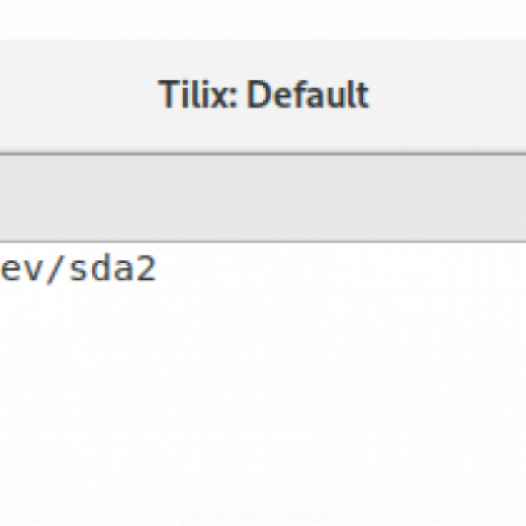This screenshot has width=526, height=526.
Task: Click the white area above the header bar
Action: coord(263,18)
